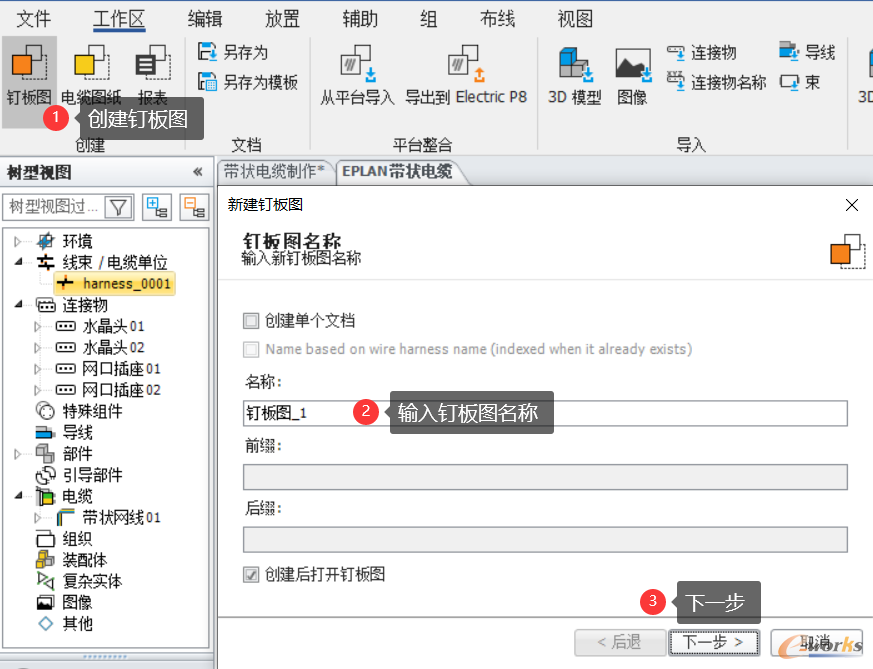
Task: Click the 取消 cancel button
Action: [816, 643]
